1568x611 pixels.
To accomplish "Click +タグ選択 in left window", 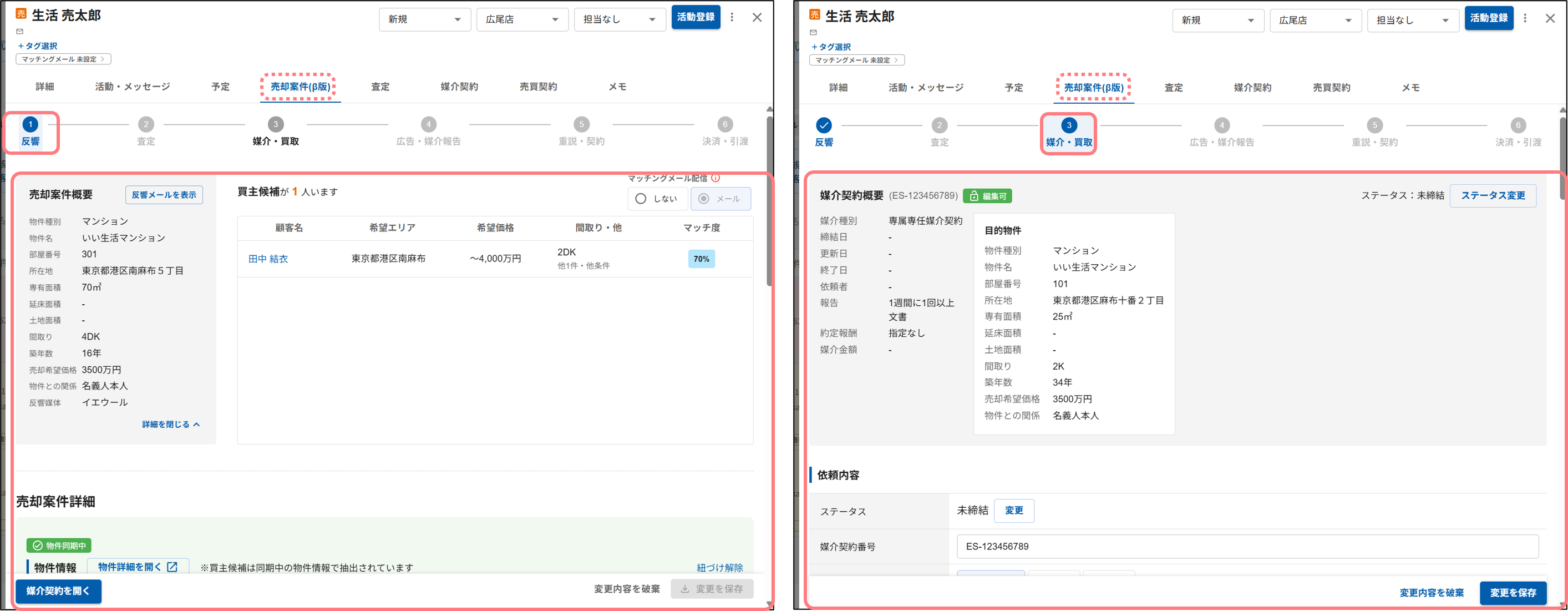I will point(37,46).
